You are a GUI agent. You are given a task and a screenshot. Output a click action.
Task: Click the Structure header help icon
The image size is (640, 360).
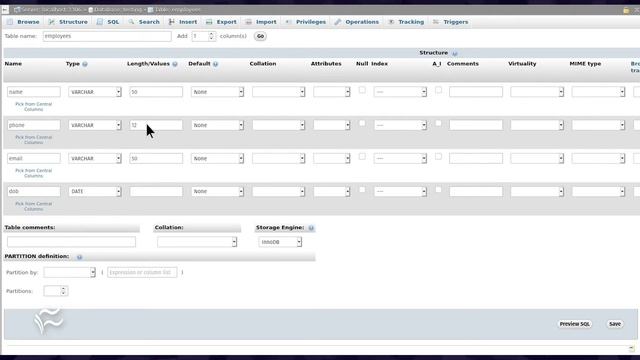[x=455, y=53]
